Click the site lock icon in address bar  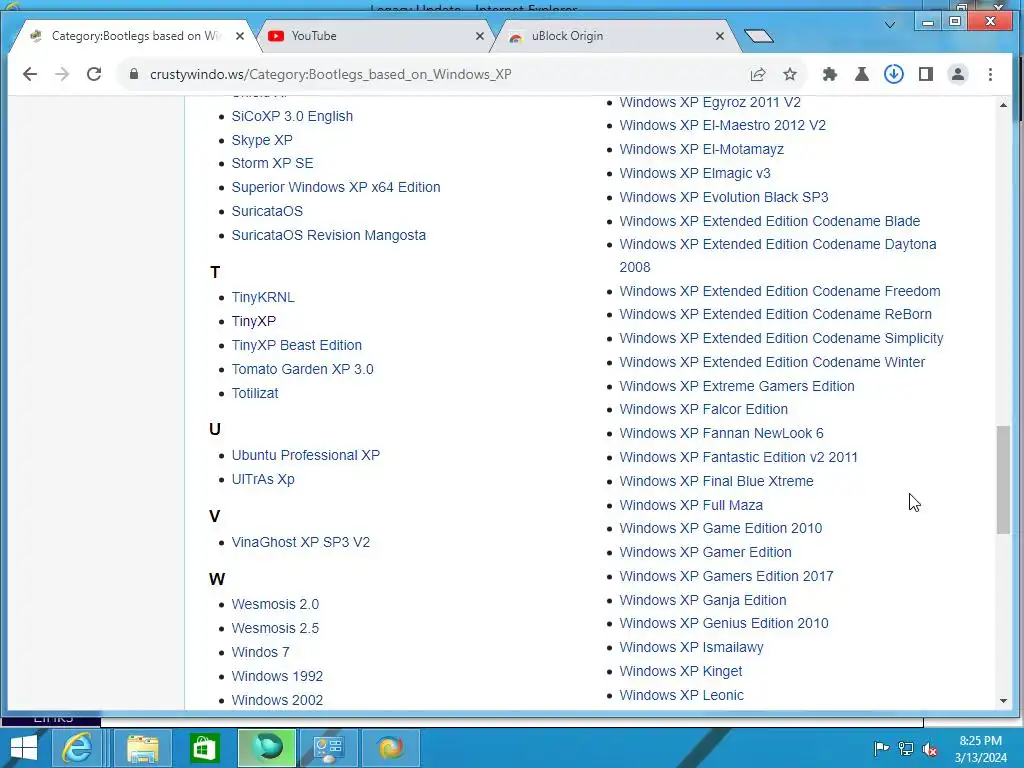134,74
